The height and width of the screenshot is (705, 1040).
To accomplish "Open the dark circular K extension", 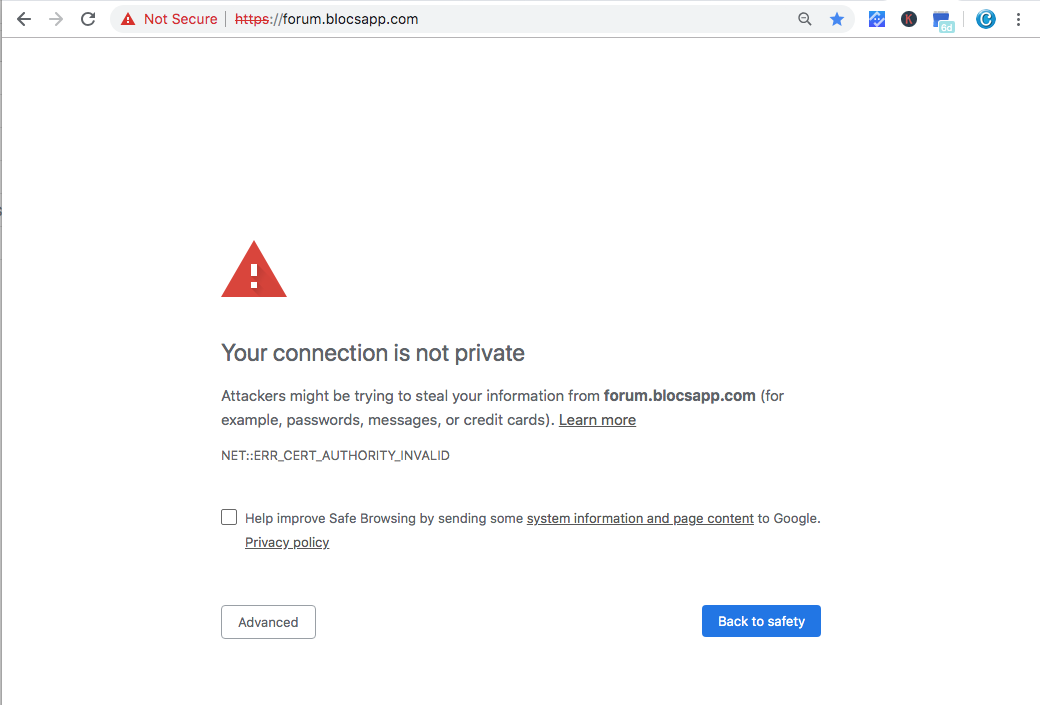I will [x=909, y=19].
